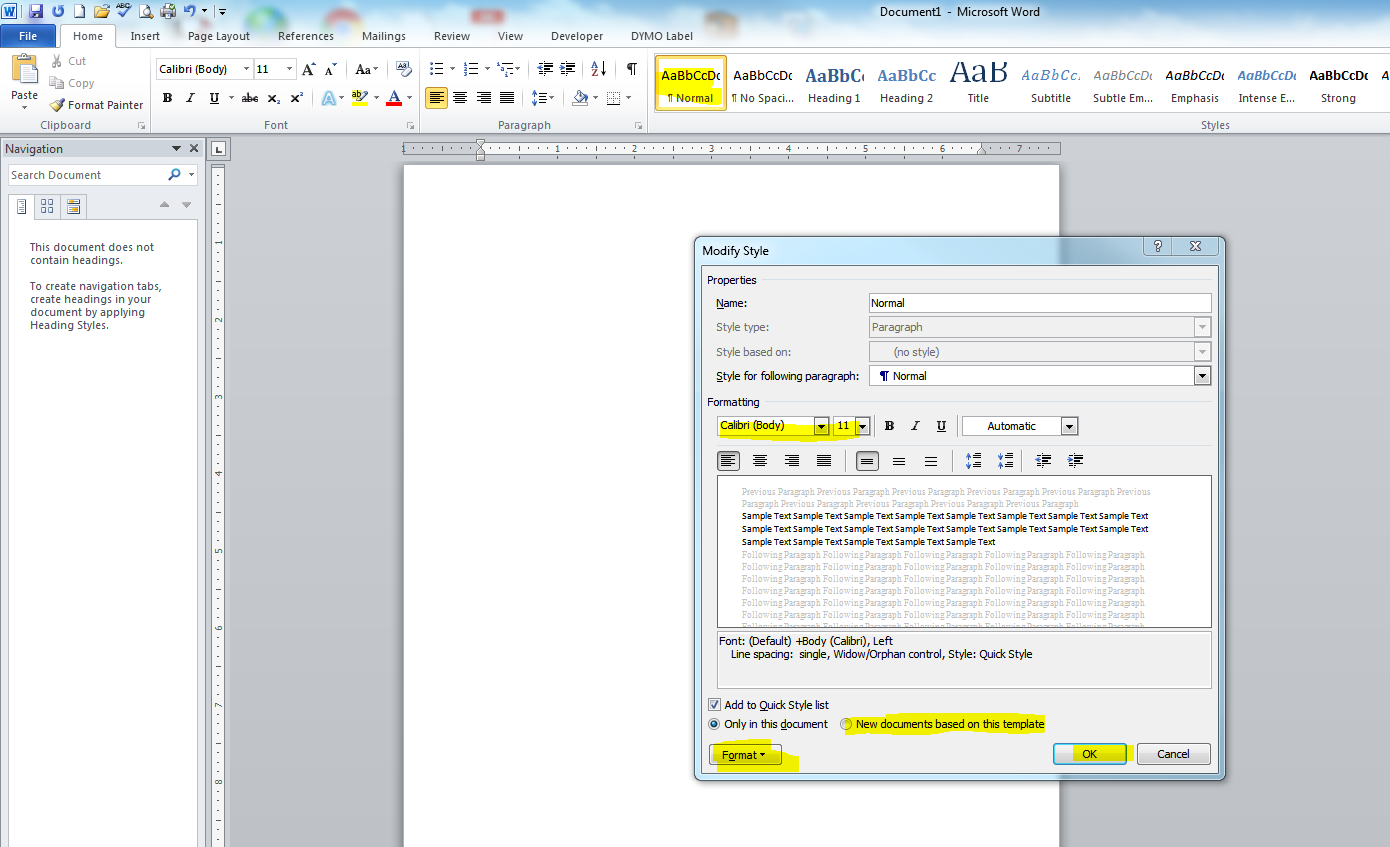Click Underline in the Modify Style dialog
Viewport: 1390px width, 847px height.
(941, 426)
